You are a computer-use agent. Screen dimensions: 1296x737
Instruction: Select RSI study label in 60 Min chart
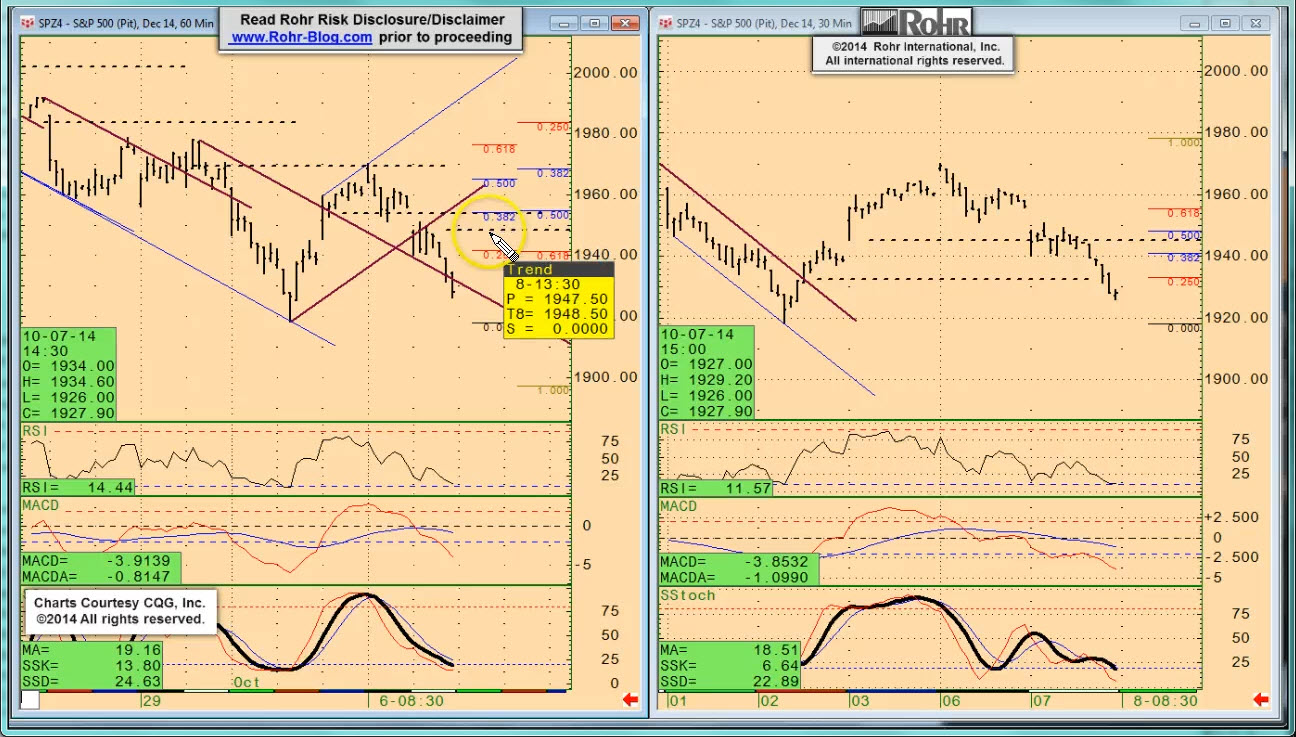pyautogui.click(x=36, y=430)
